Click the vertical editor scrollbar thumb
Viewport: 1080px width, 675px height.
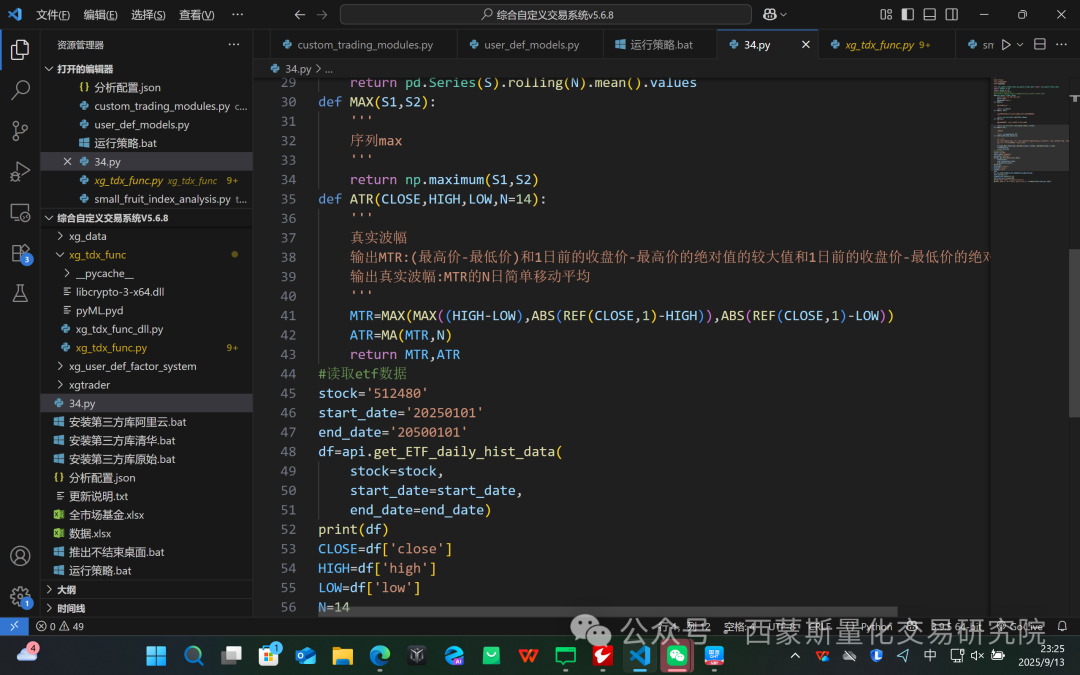click(x=1074, y=333)
